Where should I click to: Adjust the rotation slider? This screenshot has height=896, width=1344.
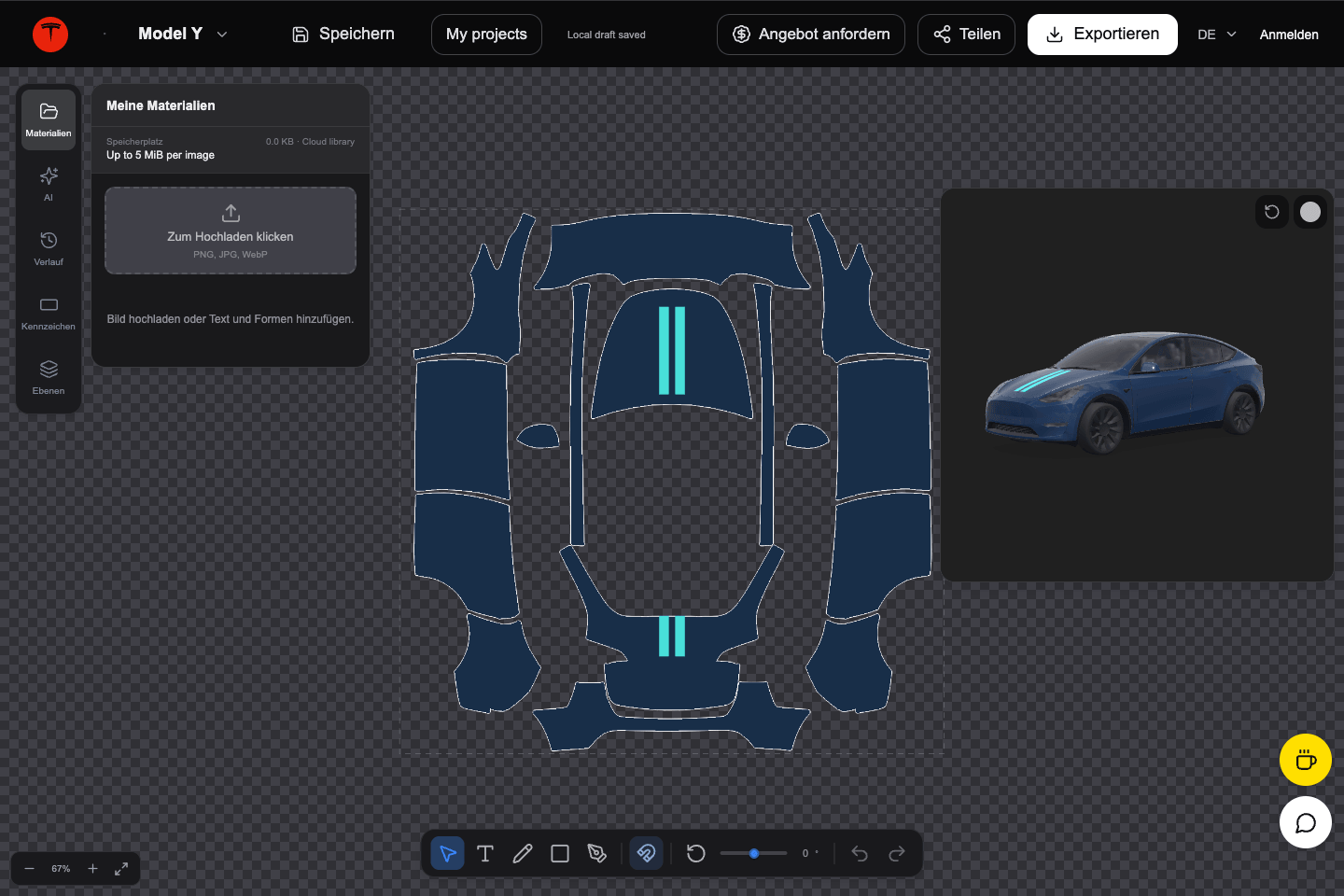pyautogui.click(x=753, y=853)
